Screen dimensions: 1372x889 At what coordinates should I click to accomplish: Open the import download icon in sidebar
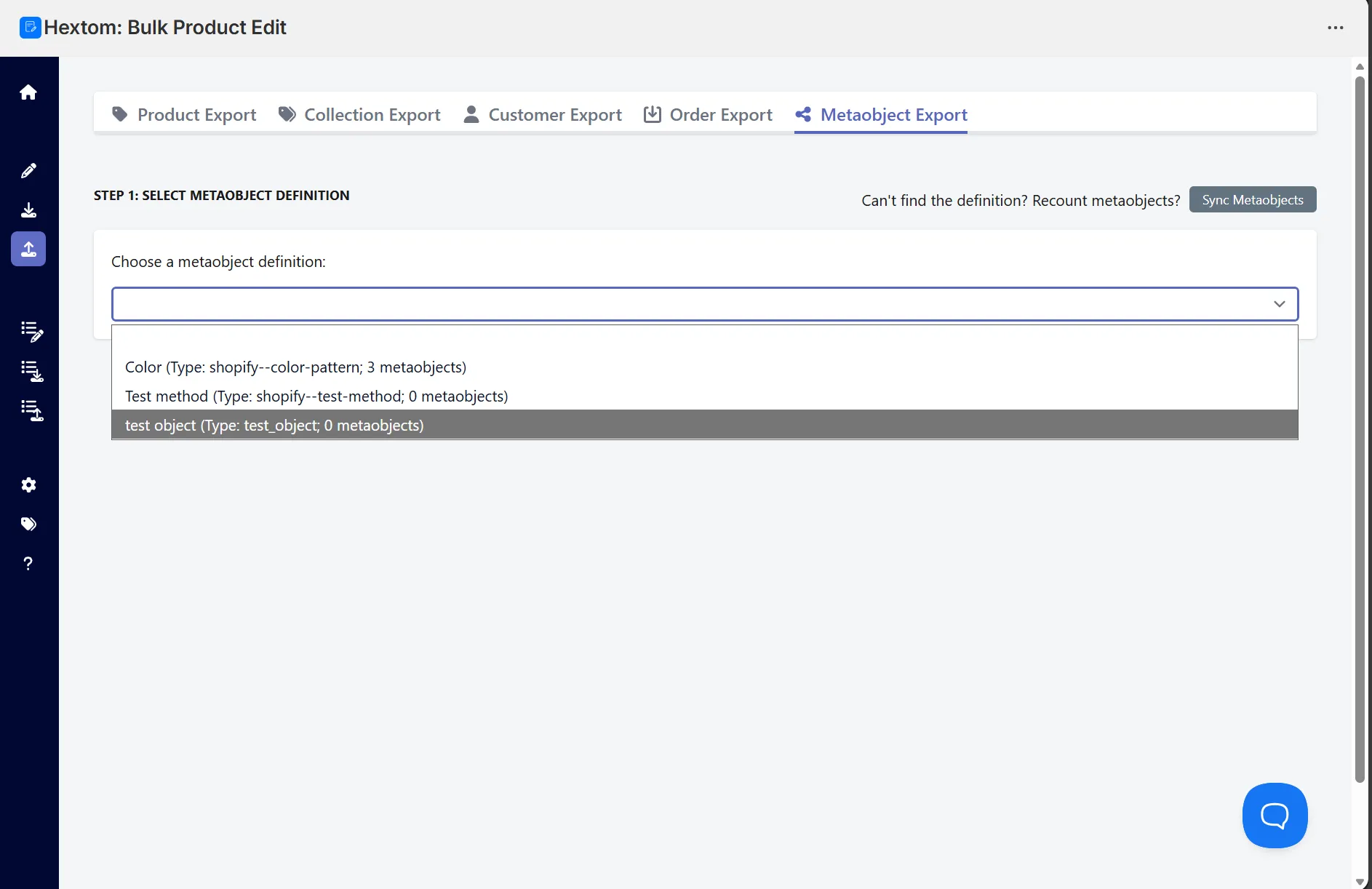[28, 210]
